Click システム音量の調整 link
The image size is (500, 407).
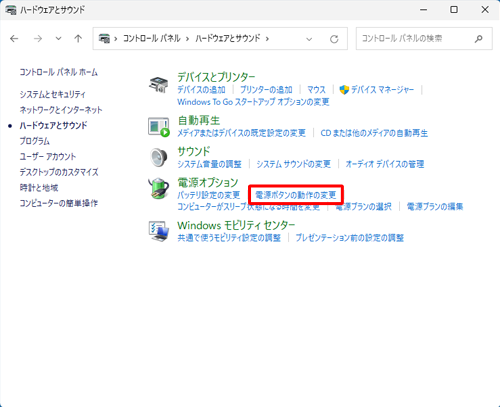coord(209,164)
